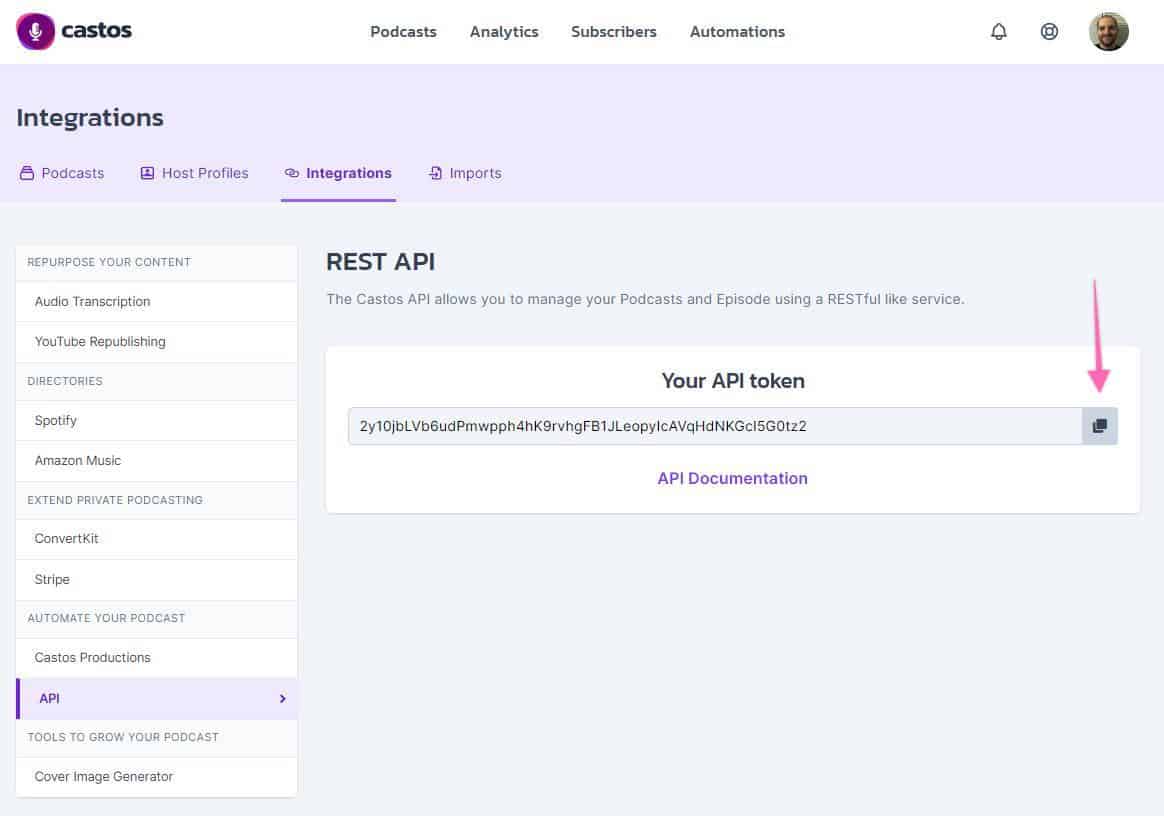Open the API Documentation link
This screenshot has width=1164, height=816.
732,478
